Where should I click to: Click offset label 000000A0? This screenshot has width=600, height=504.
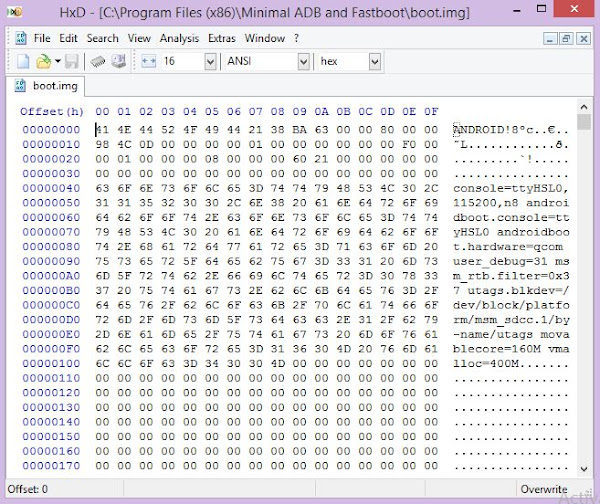[x=51, y=276]
